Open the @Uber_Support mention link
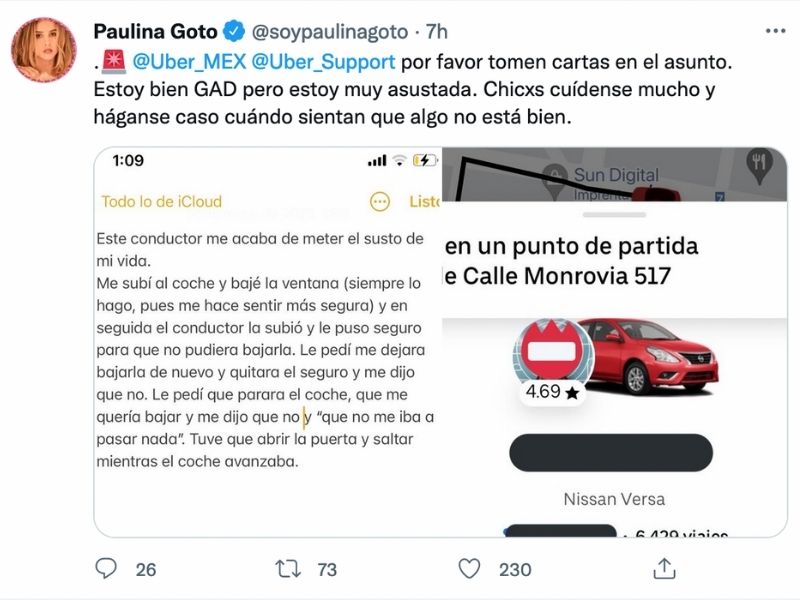The width and height of the screenshot is (800, 600). (x=323, y=62)
